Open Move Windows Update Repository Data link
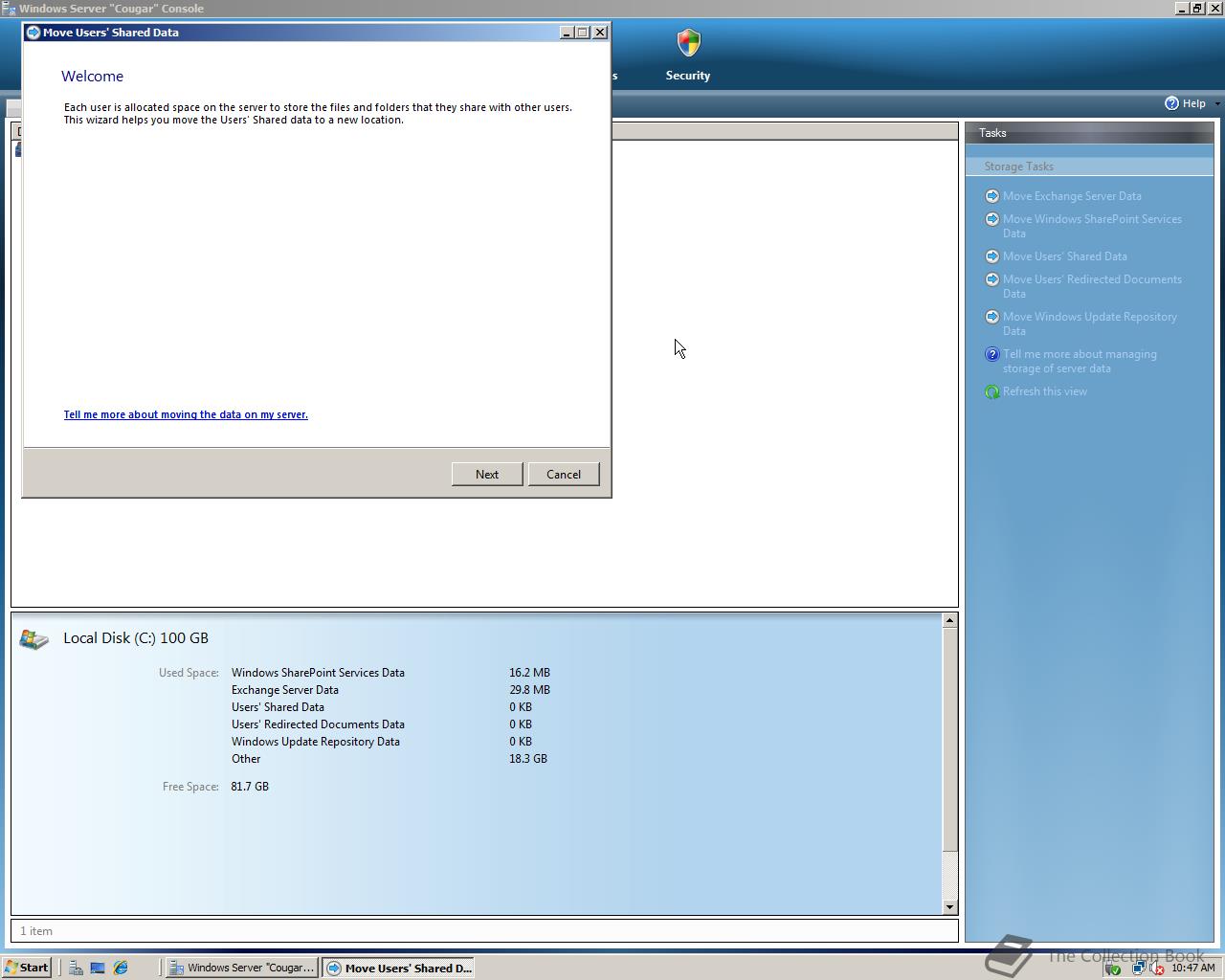 (x=1090, y=323)
